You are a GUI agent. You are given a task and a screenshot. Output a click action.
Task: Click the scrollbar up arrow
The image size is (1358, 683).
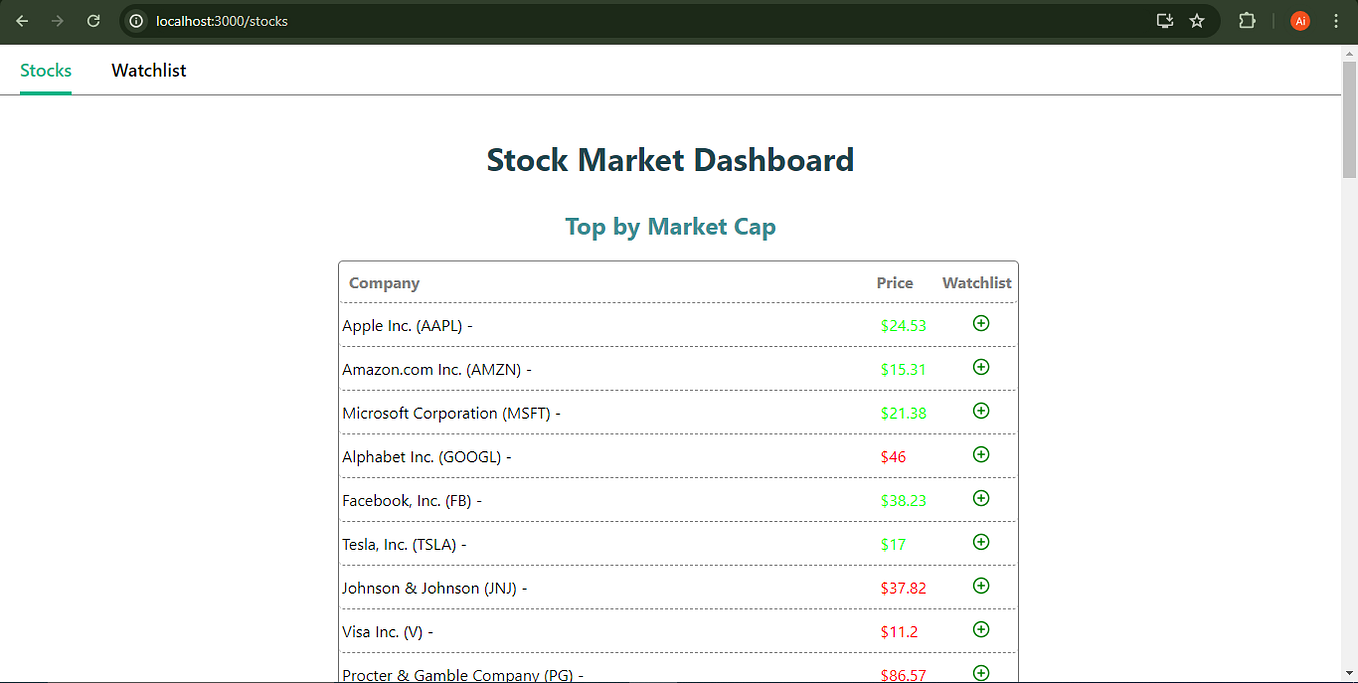(1349, 52)
